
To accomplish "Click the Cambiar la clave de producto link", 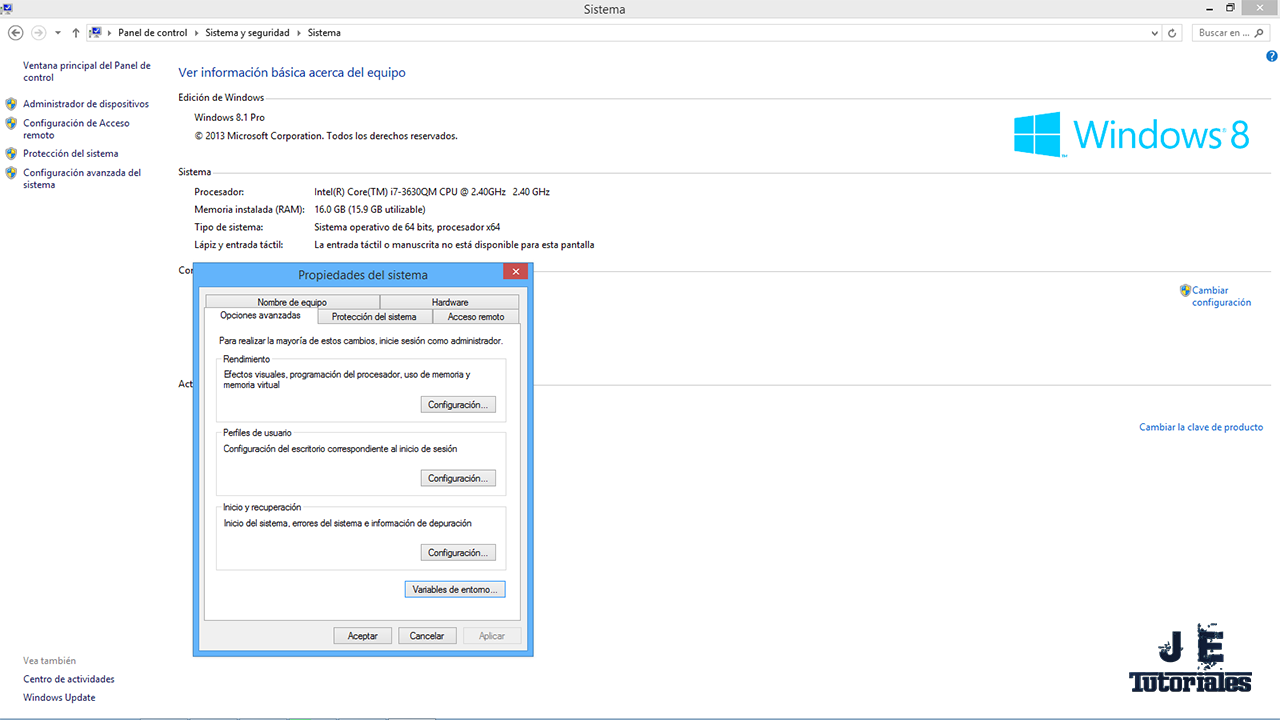I will pos(1201,427).
